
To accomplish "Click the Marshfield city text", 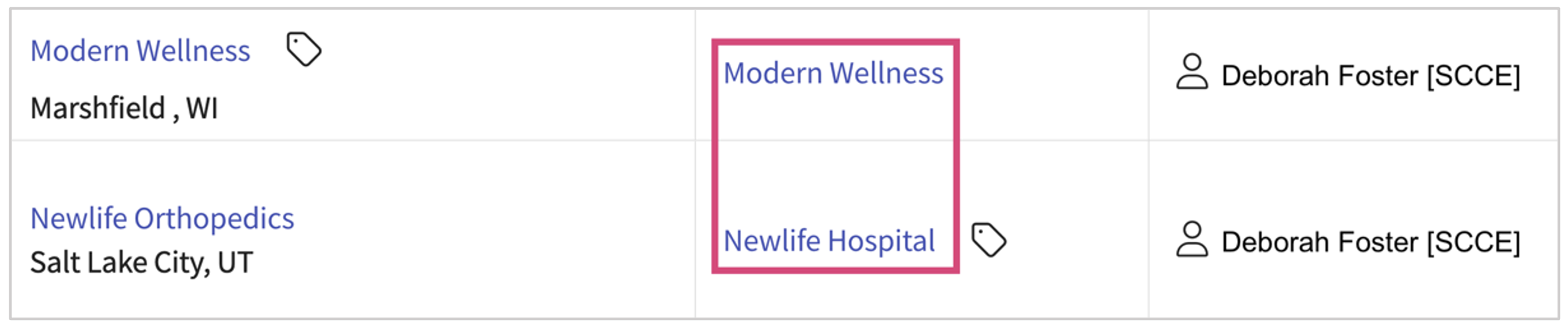I will point(98,108).
